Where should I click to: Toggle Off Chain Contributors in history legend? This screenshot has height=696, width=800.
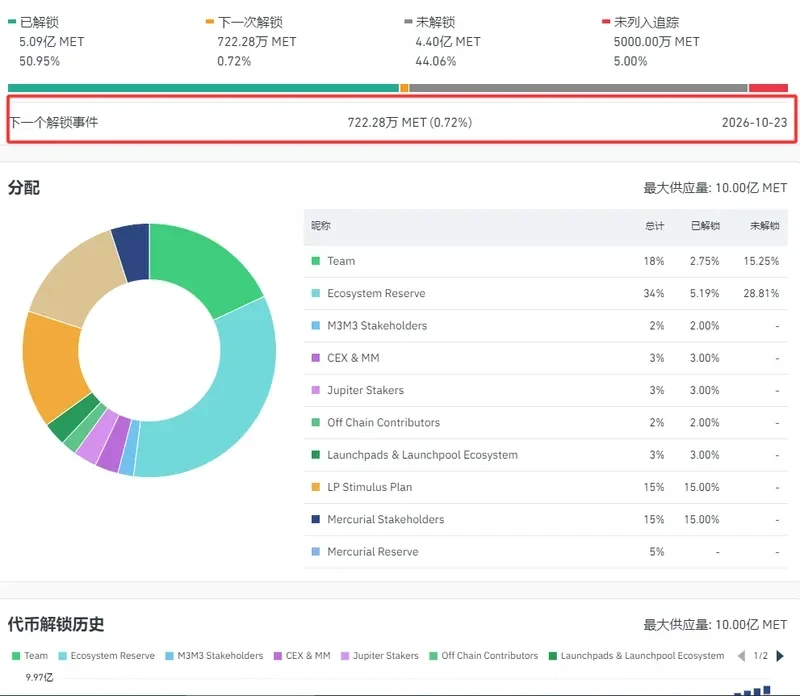(484, 656)
